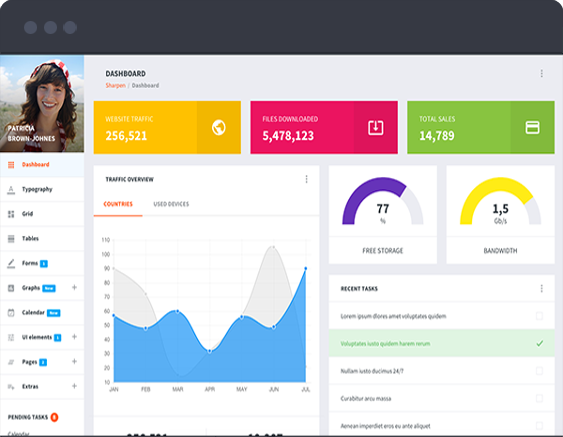Click the UI elements count badge
The height and width of the screenshot is (437, 563).
pos(57,338)
